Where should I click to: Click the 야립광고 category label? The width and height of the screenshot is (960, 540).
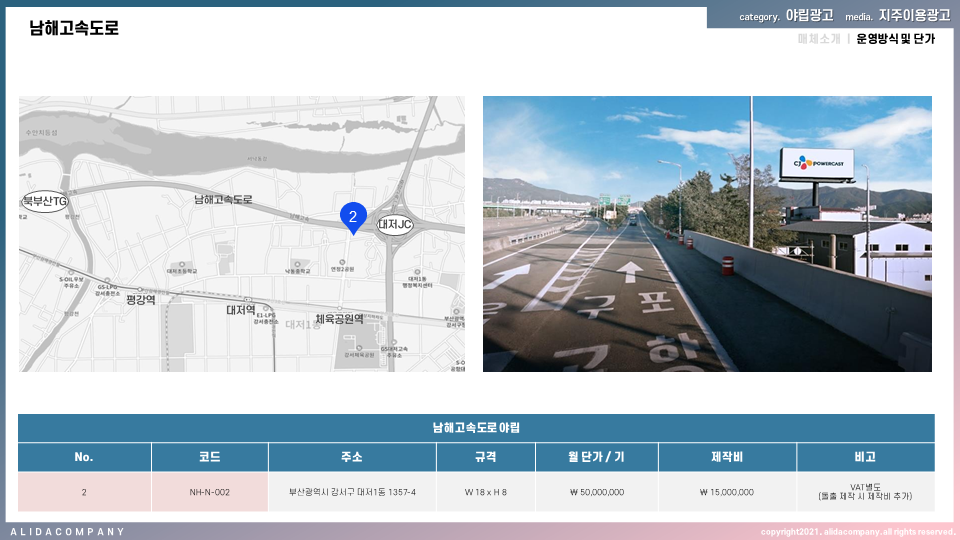coord(809,16)
